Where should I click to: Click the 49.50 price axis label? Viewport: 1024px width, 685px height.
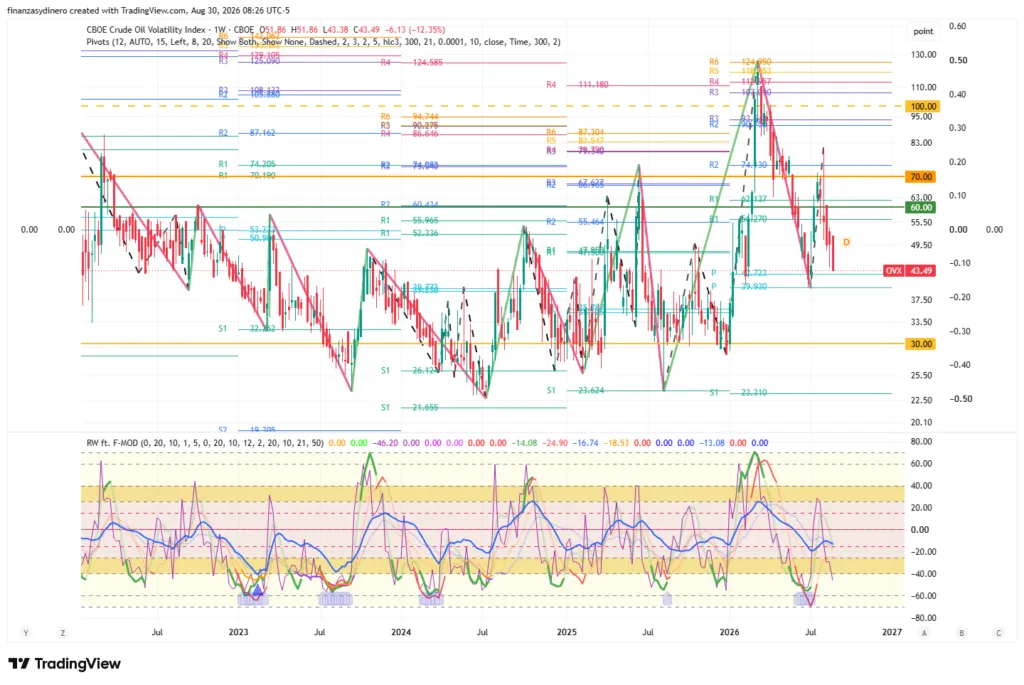point(921,246)
